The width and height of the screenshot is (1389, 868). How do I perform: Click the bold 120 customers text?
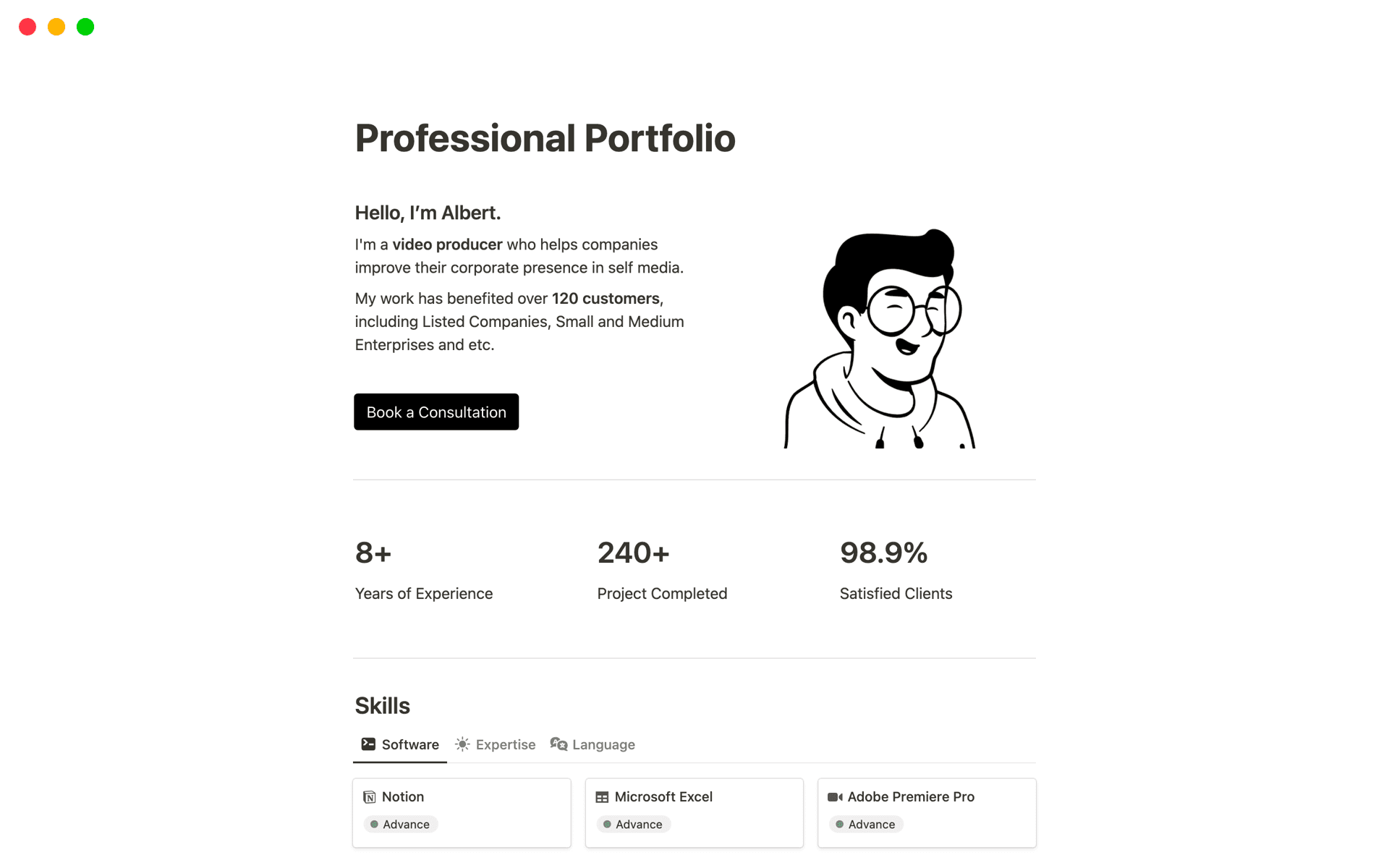[x=606, y=298]
